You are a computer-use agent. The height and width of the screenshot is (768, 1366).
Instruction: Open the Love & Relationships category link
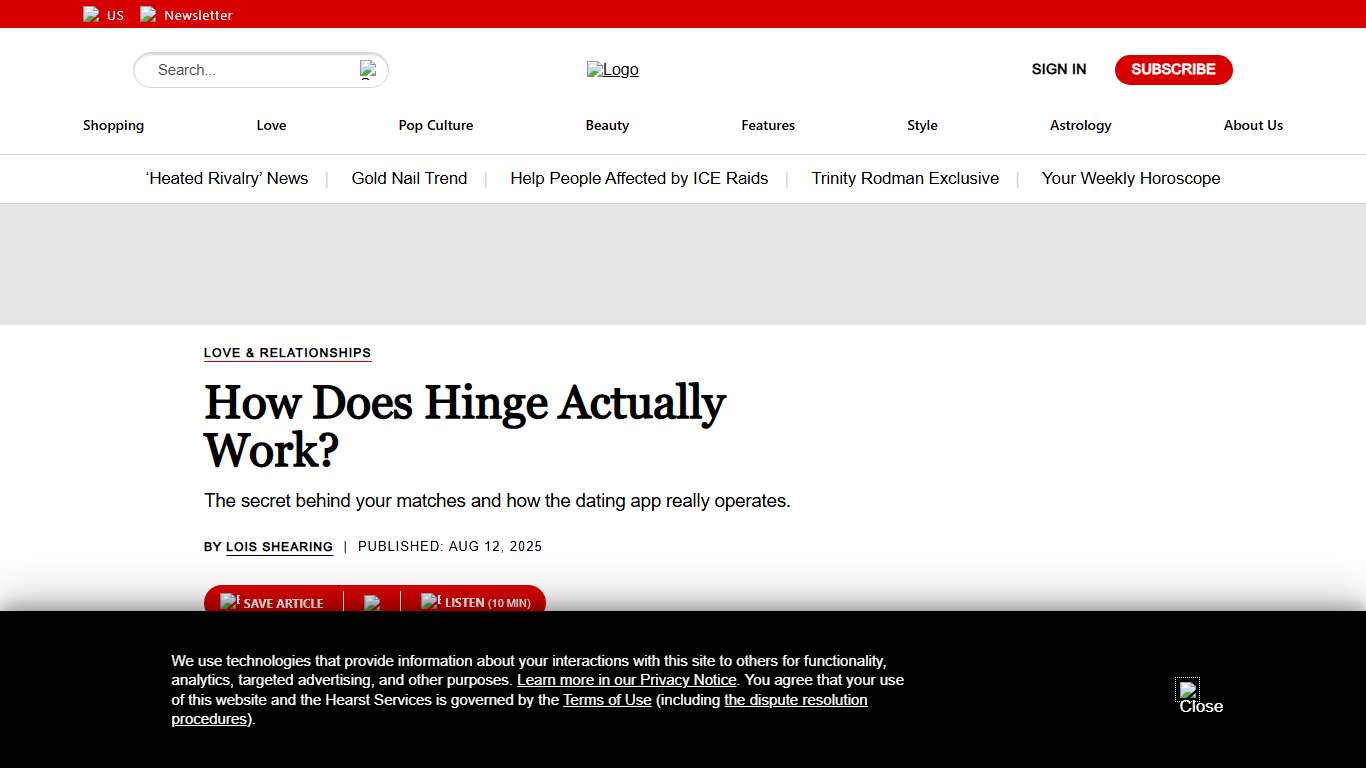[287, 353]
